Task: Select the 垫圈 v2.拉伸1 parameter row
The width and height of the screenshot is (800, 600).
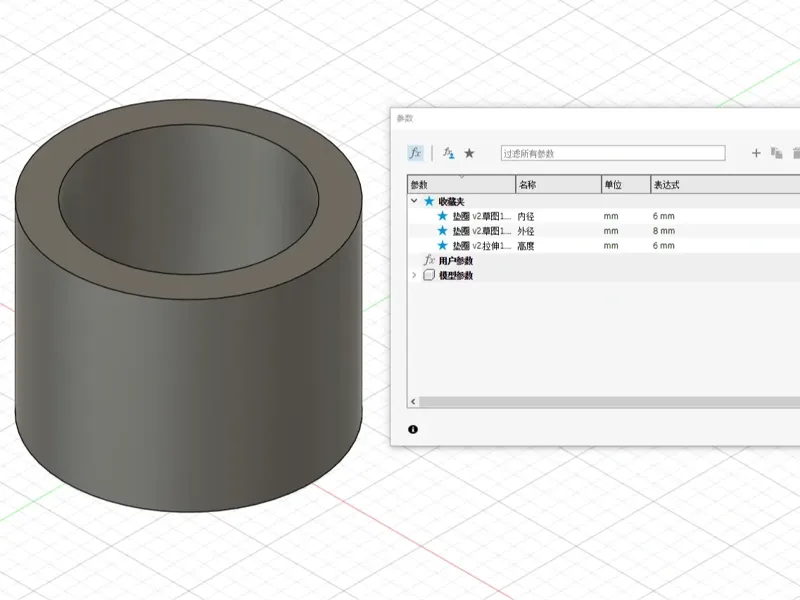Action: click(604, 245)
